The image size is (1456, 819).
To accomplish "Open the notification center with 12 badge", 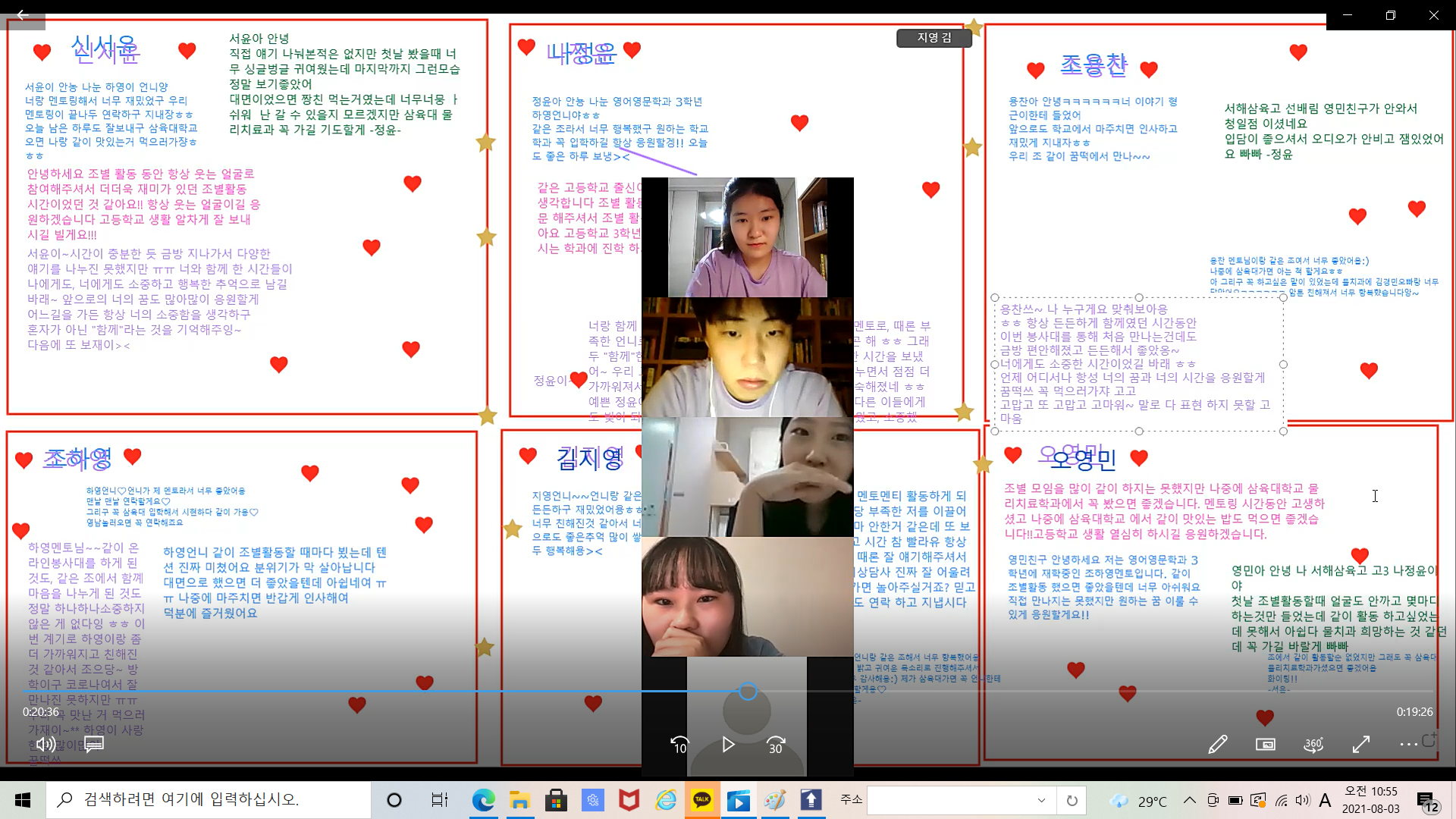I will point(1427,801).
